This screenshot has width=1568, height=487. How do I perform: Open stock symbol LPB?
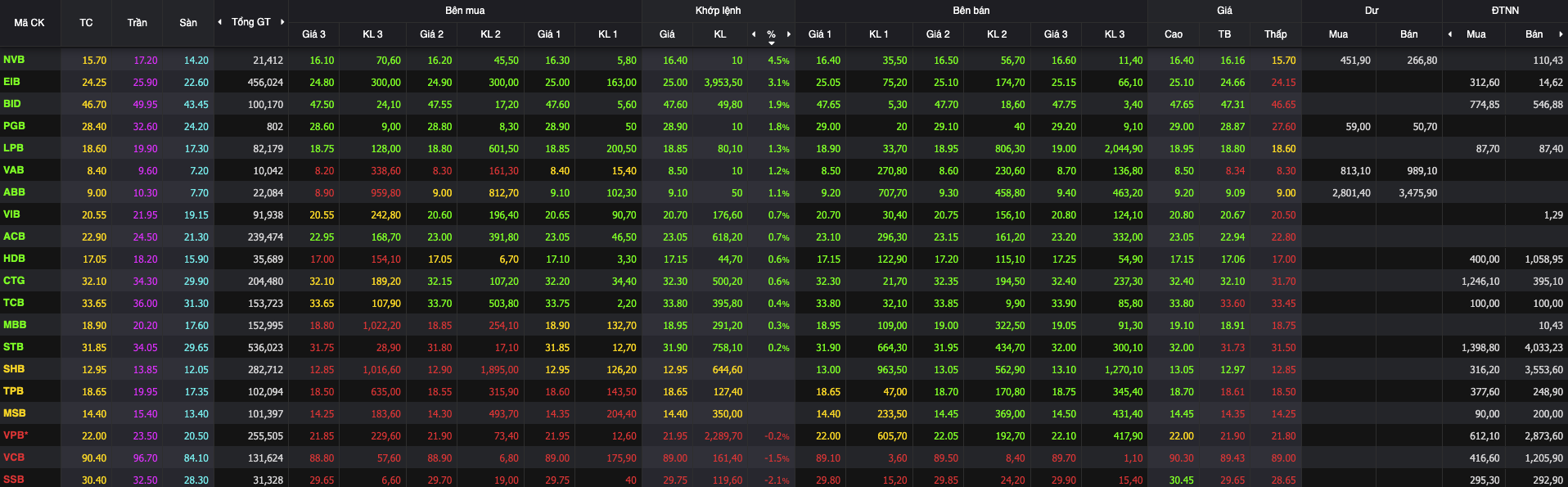click(x=13, y=148)
